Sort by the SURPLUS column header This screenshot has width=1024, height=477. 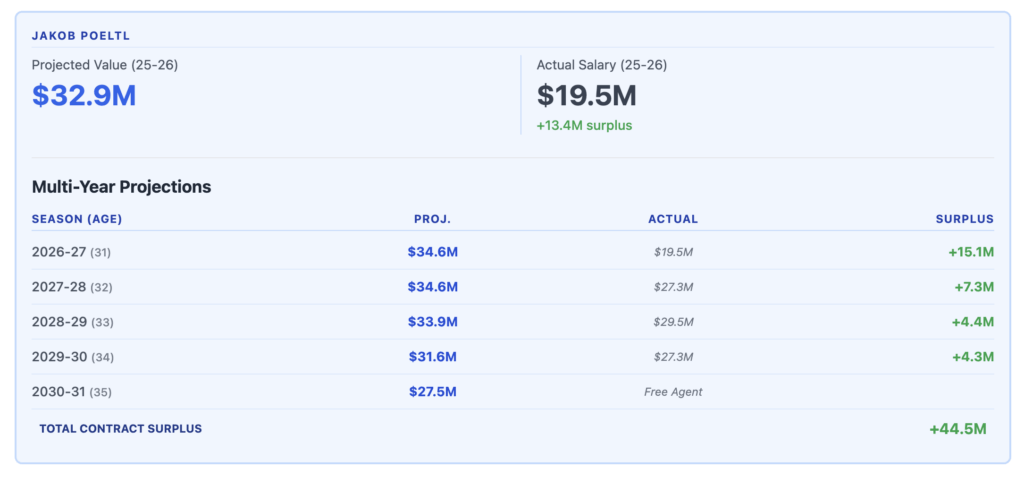point(964,219)
